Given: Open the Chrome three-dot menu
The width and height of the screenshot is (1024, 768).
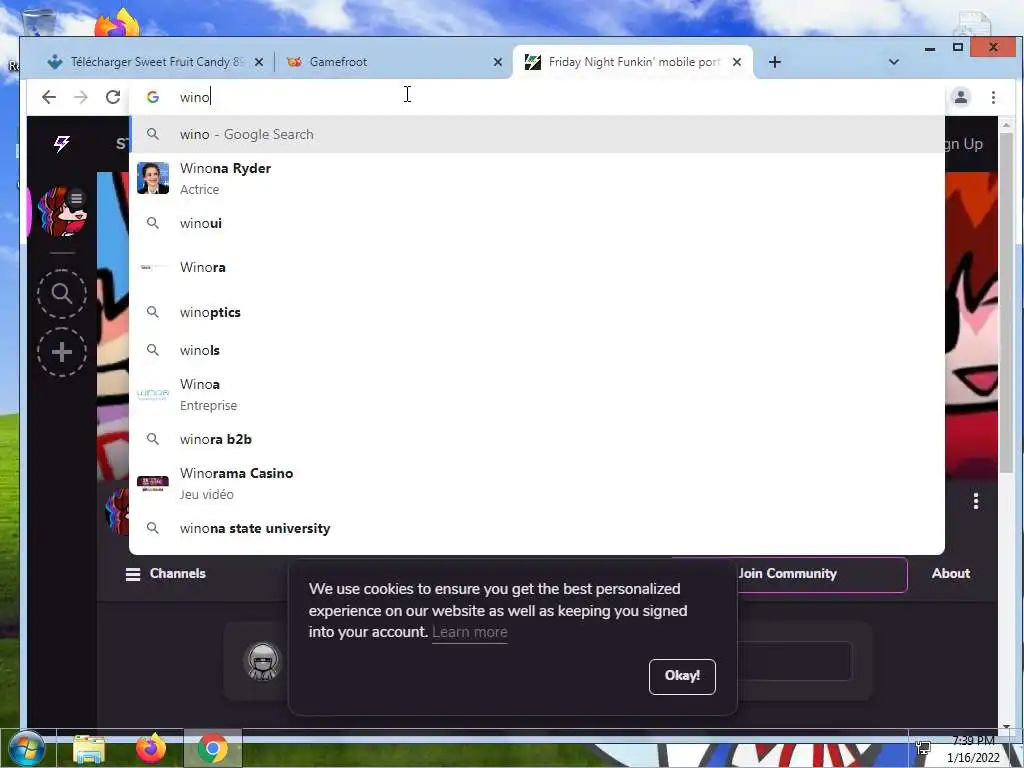Looking at the screenshot, I should tap(993, 97).
